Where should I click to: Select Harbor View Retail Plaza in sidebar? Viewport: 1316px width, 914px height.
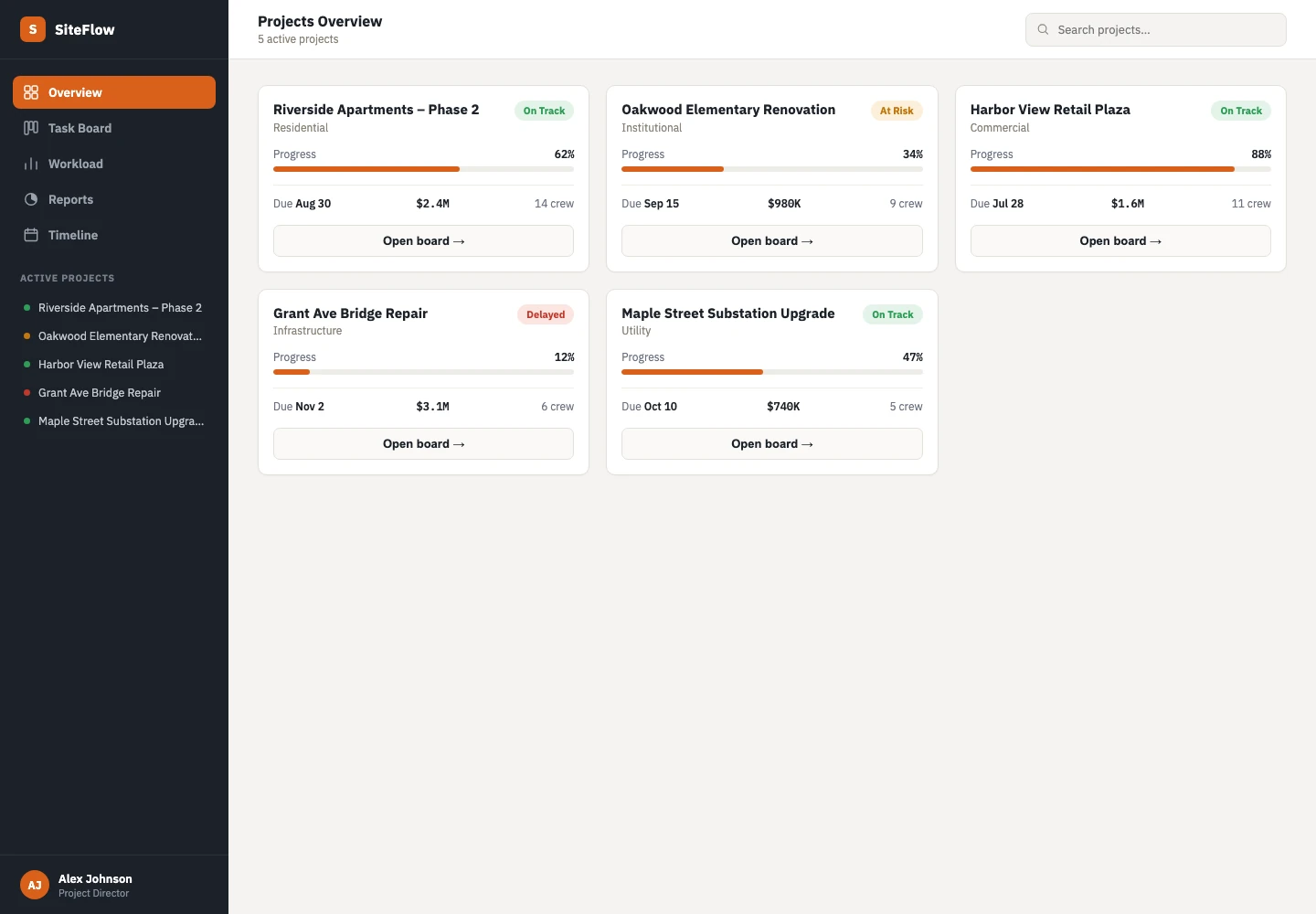pyautogui.click(x=114, y=365)
